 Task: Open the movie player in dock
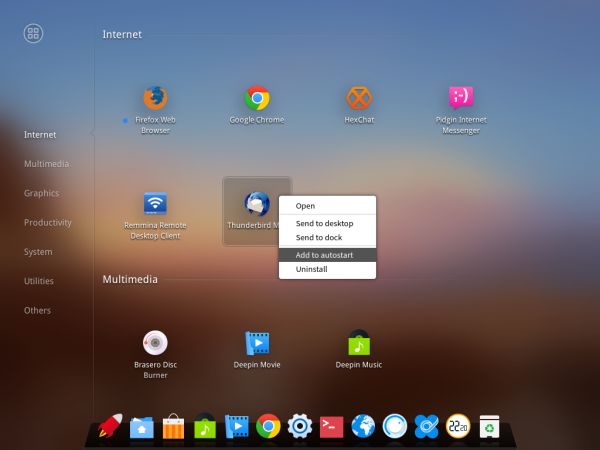click(236, 426)
